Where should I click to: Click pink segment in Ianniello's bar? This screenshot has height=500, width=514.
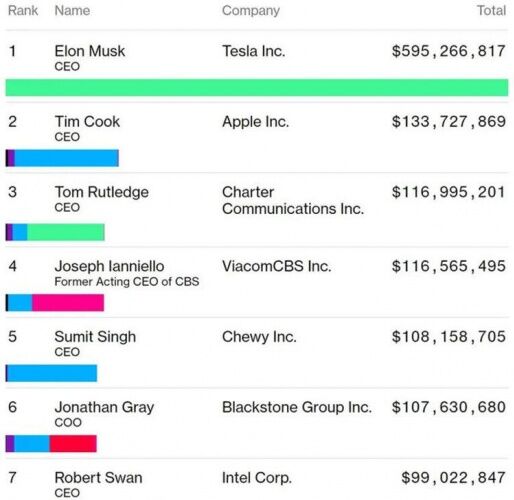(68, 303)
